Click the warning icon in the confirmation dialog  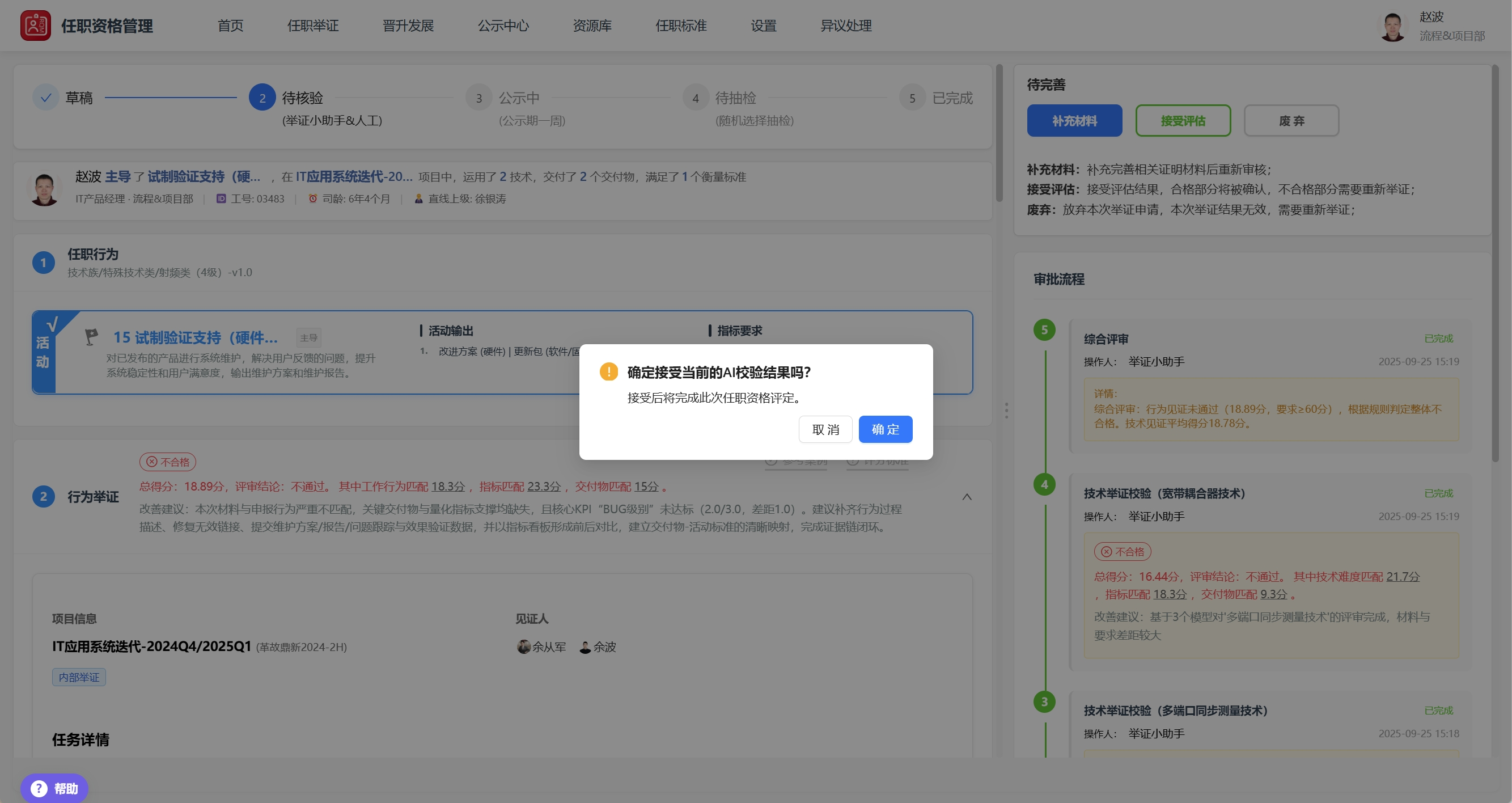click(x=609, y=371)
